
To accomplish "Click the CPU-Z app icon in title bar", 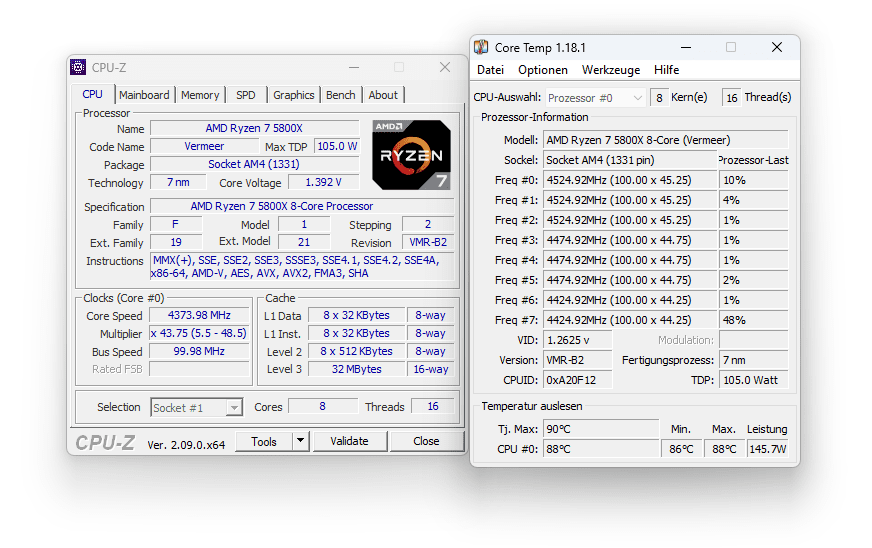I will tap(78, 67).
